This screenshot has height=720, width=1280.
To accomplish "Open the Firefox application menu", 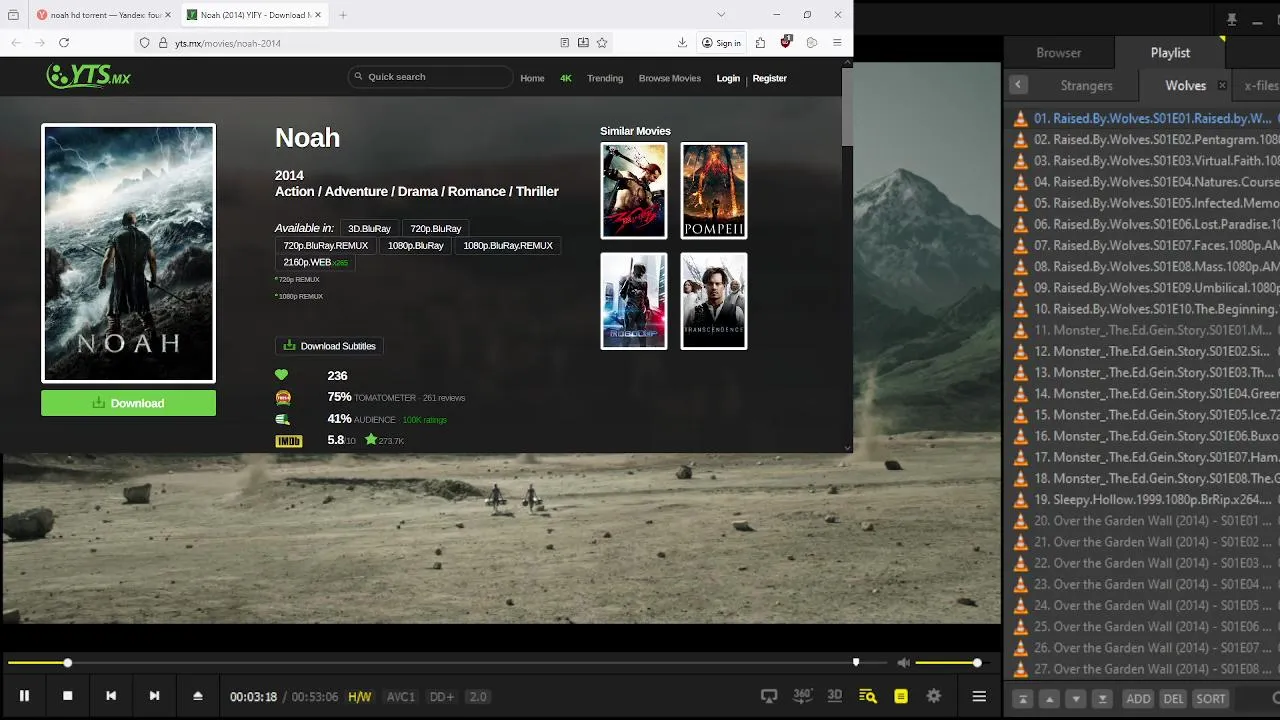I will click(x=837, y=43).
